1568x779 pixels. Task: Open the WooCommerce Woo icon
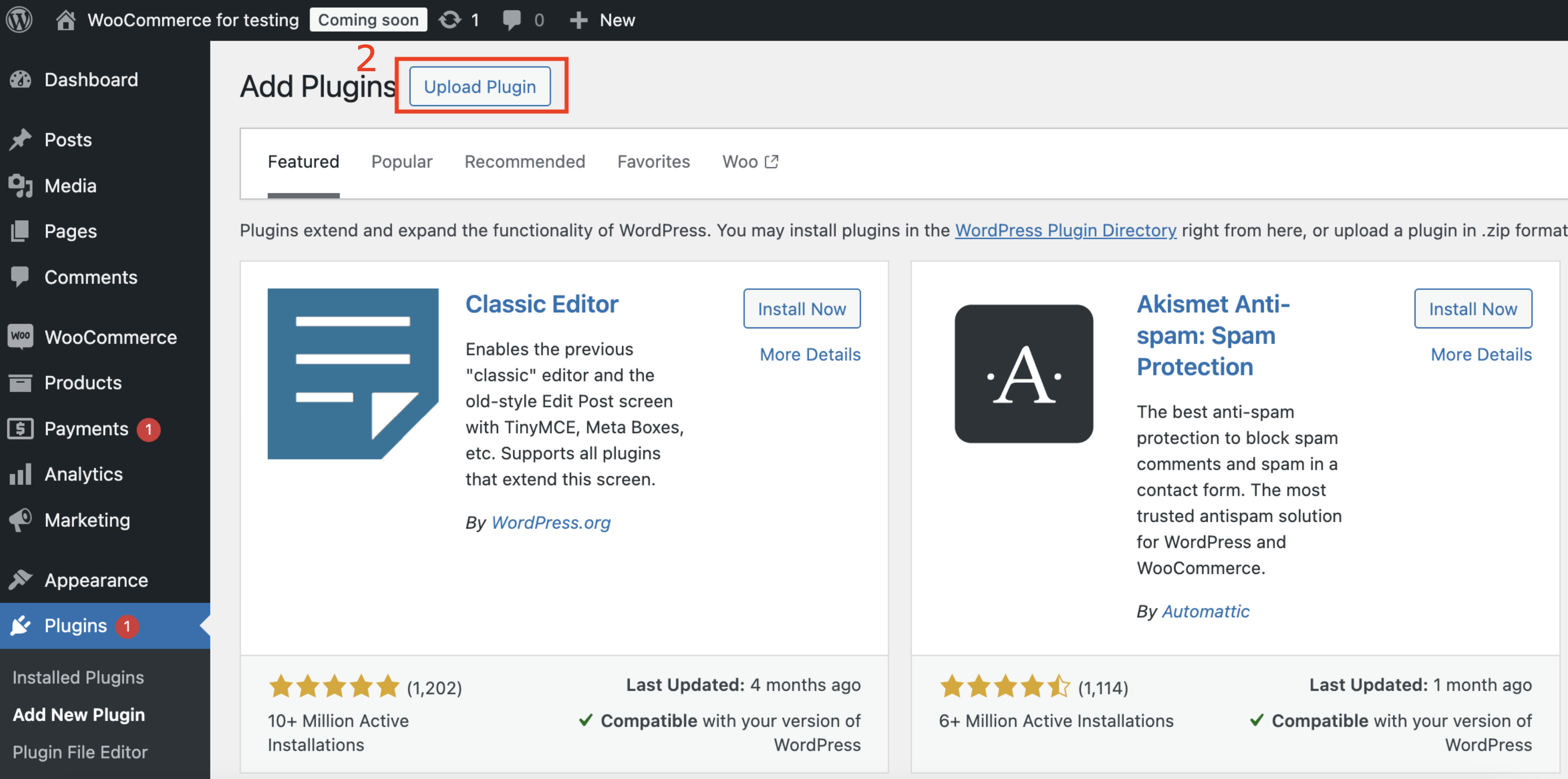point(20,337)
